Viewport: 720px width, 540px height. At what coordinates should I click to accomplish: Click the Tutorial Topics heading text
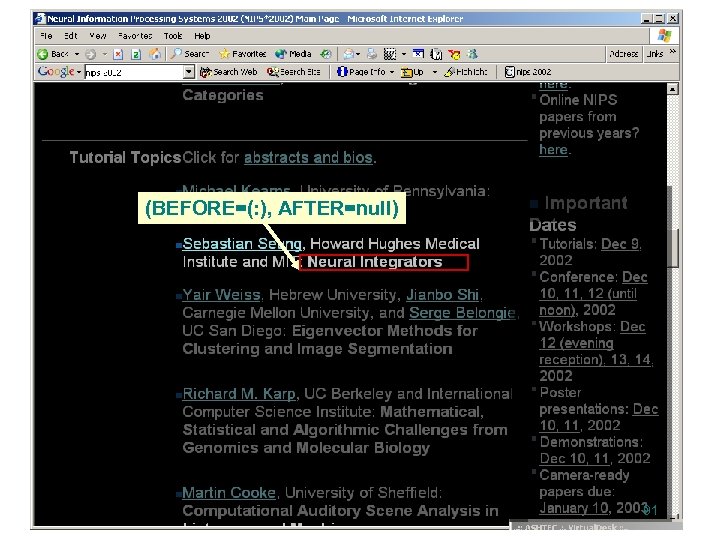(125, 158)
